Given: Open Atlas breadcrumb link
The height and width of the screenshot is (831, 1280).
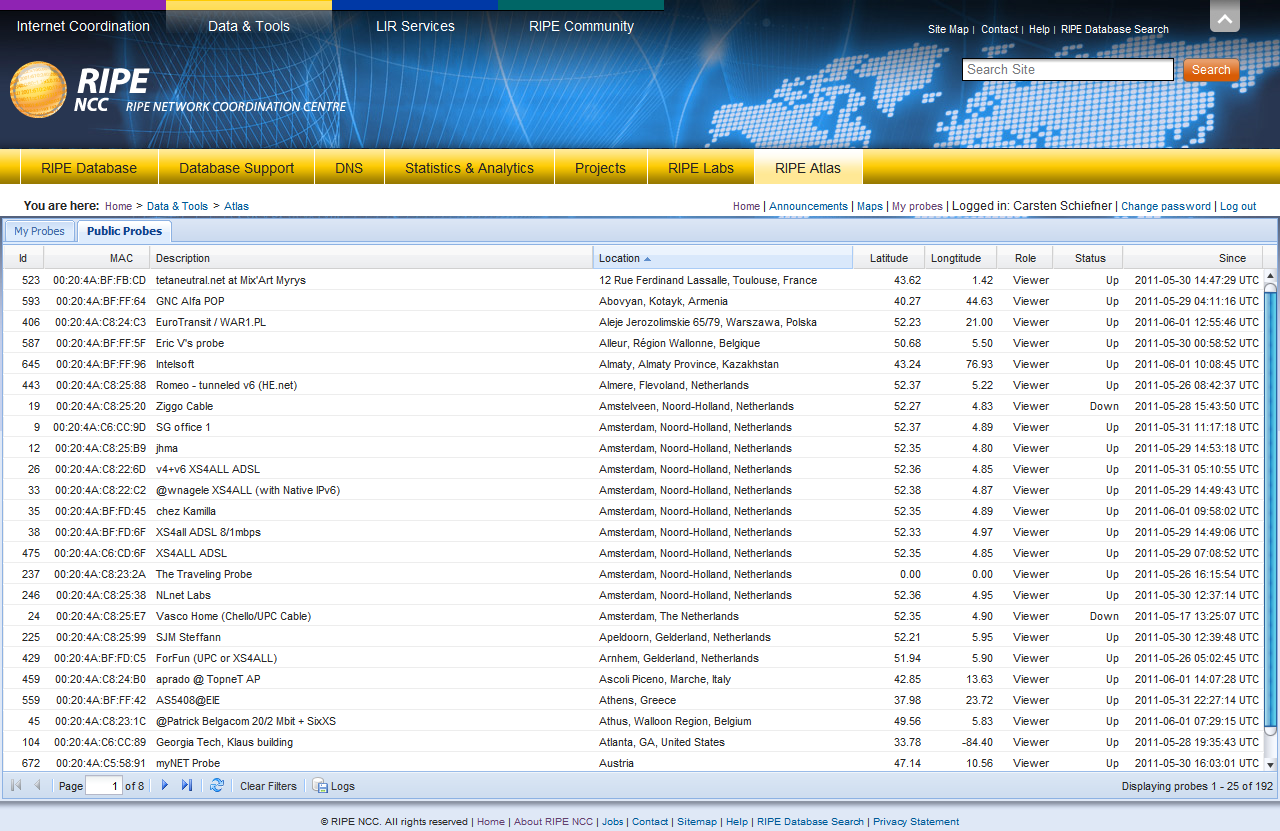Looking at the screenshot, I should pyautogui.click(x=236, y=206).
